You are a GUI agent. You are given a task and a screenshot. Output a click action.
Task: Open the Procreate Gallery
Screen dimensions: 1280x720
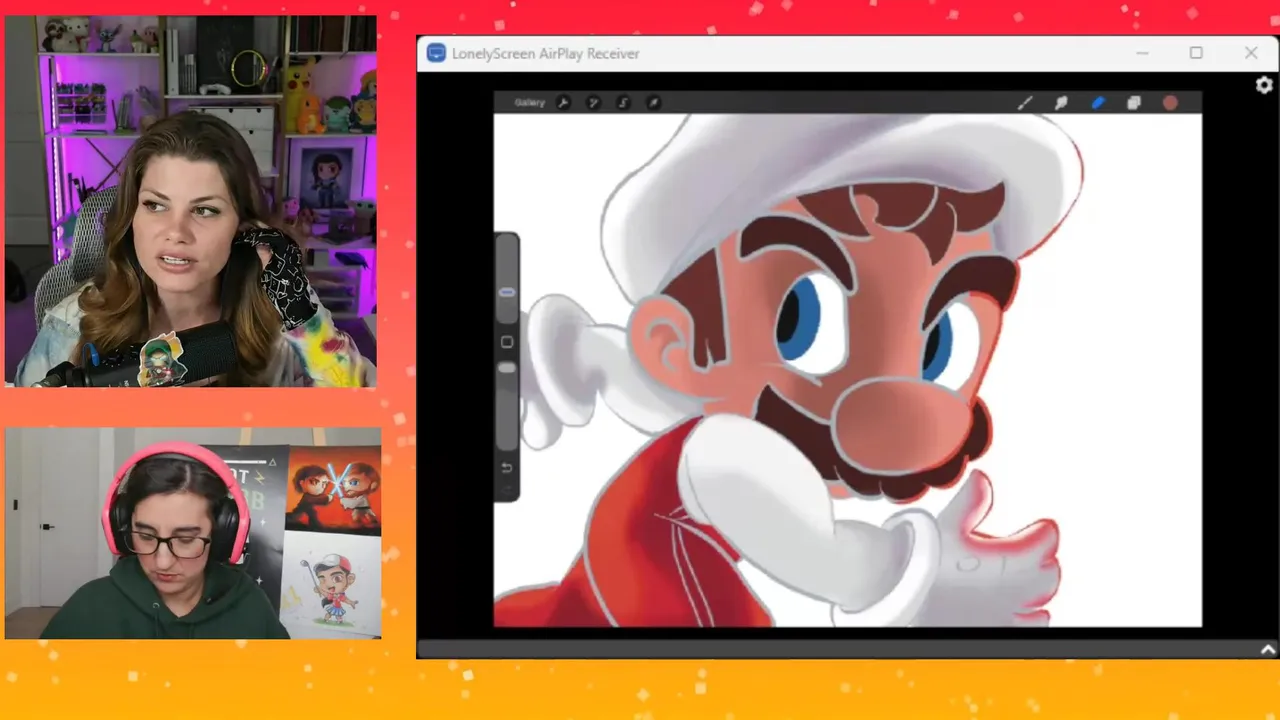[529, 102]
